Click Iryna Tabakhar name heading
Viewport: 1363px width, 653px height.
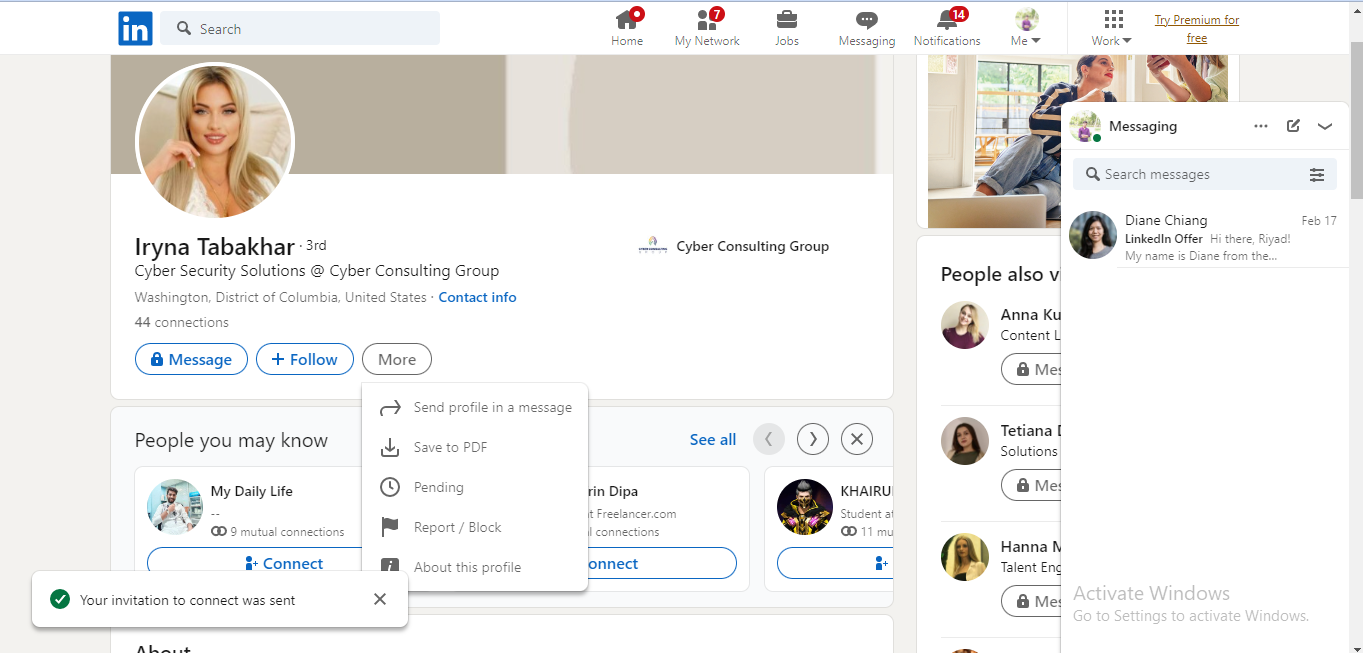tap(215, 247)
